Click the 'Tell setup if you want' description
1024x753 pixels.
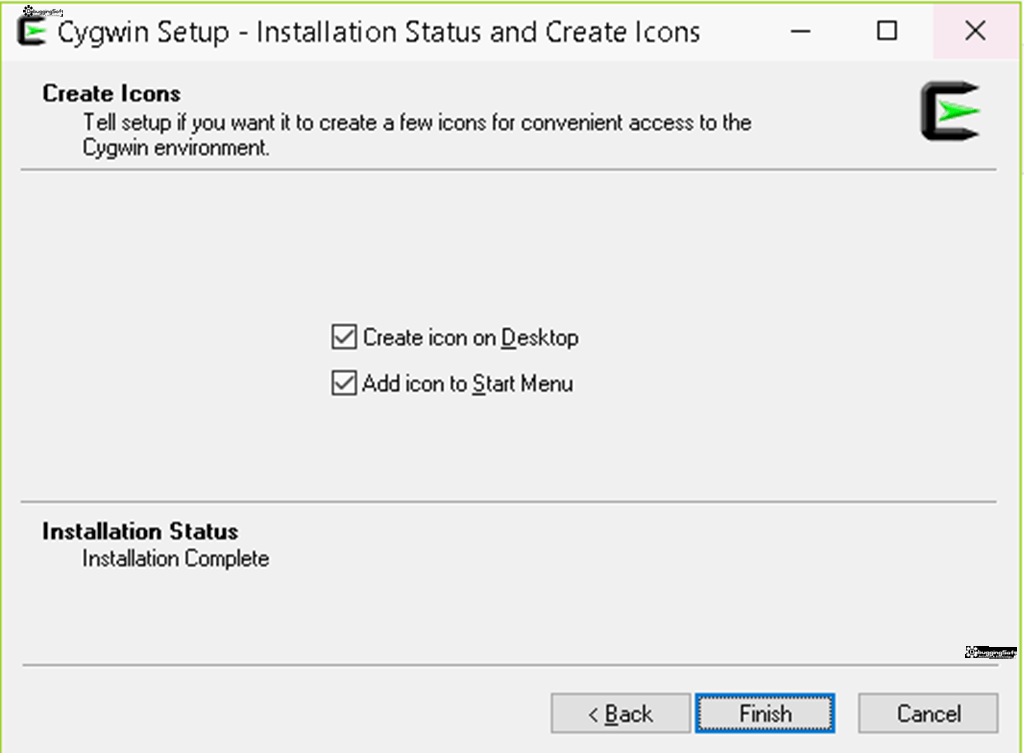click(x=417, y=135)
